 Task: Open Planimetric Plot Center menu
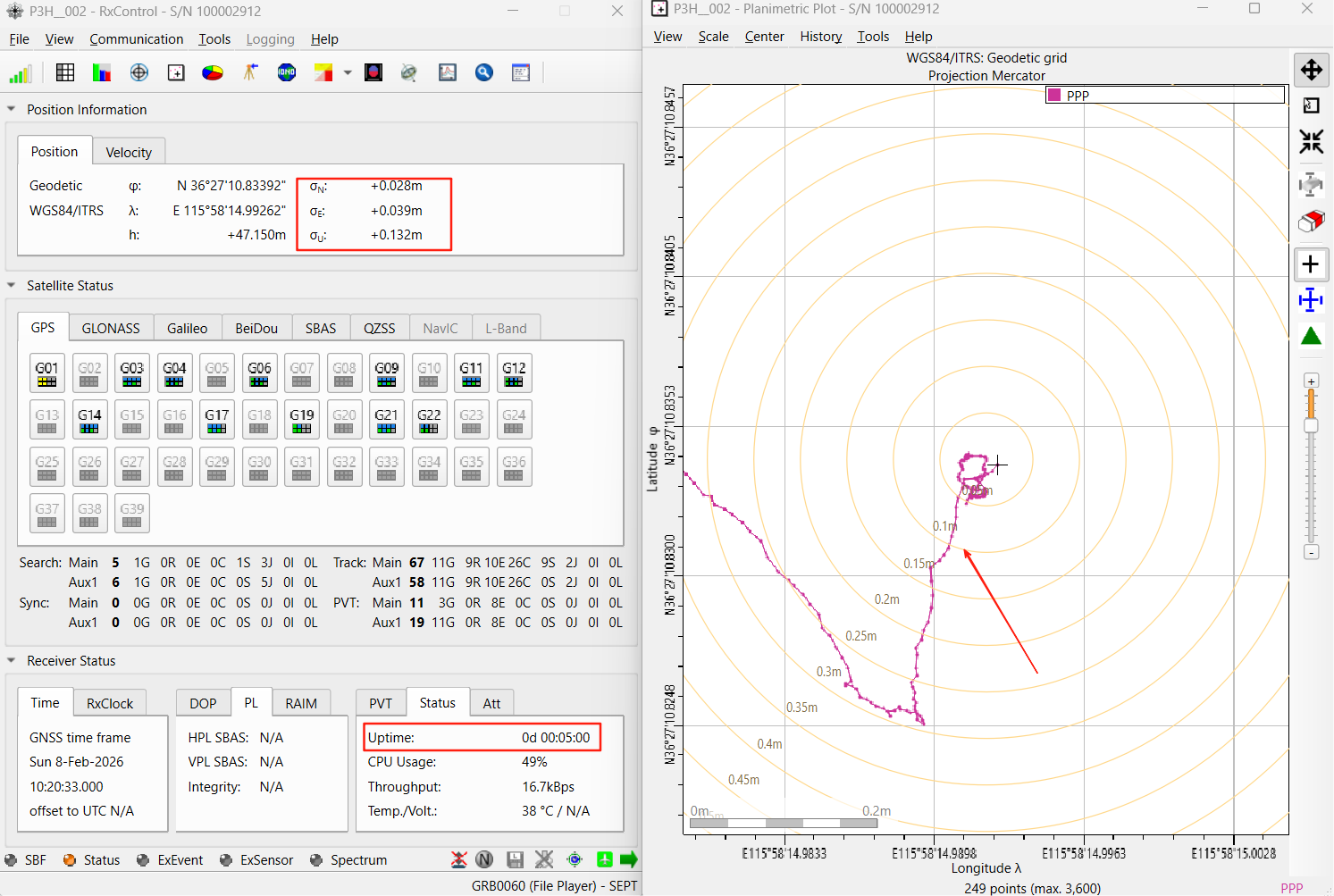(x=765, y=37)
